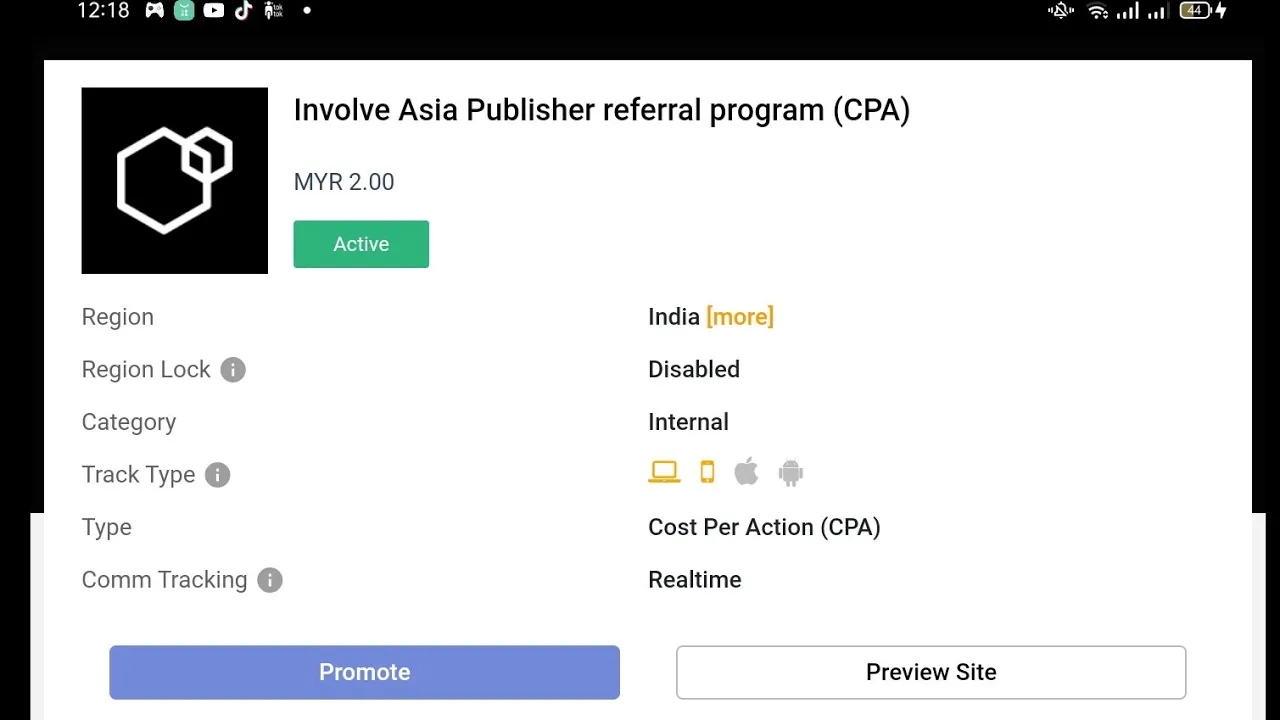The width and height of the screenshot is (1280, 720).
Task: Open the Involve Asia hexagon logo thumbnail
Action: 175,180
